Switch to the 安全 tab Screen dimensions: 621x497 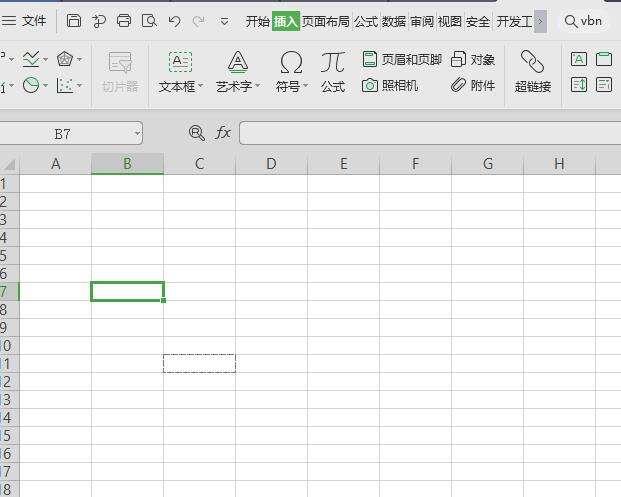click(x=478, y=21)
